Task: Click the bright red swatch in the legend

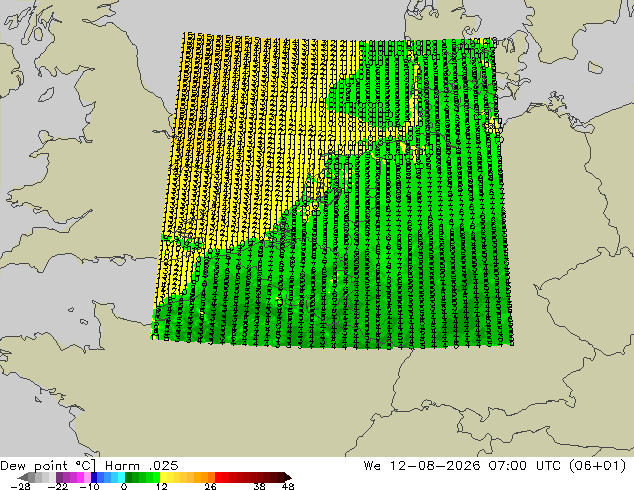Action: click(218, 477)
